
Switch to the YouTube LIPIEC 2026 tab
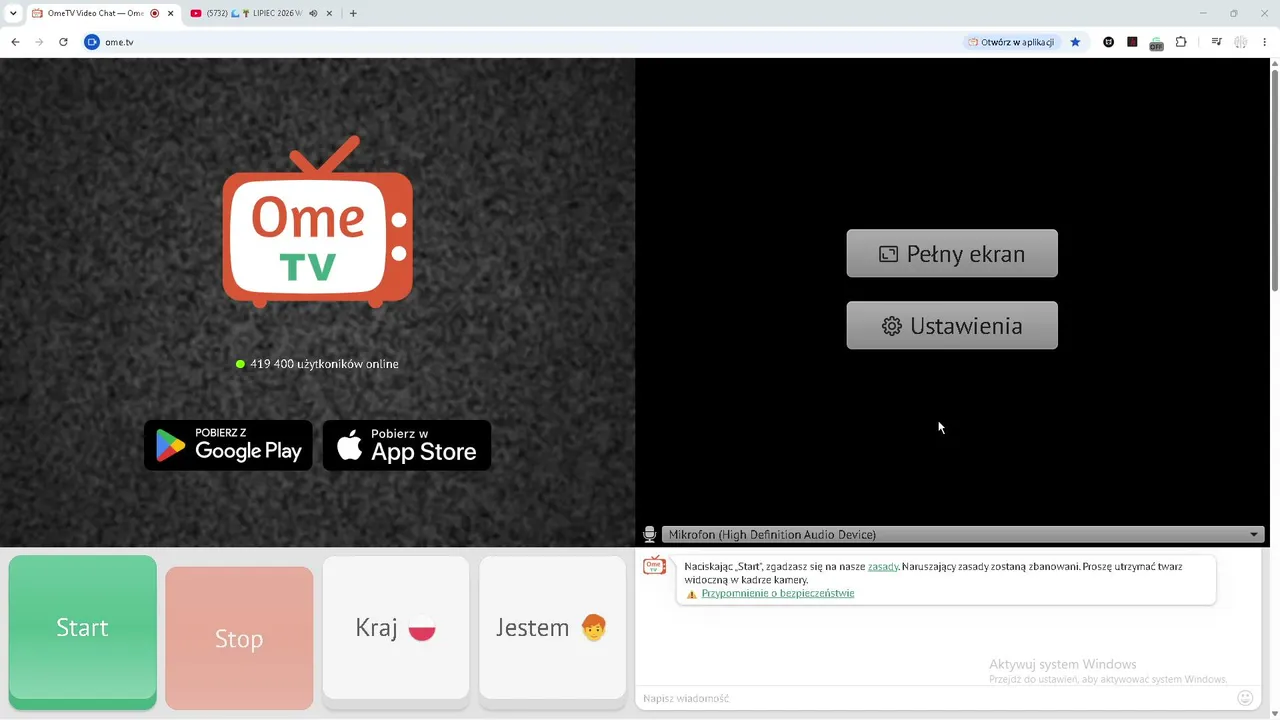click(x=255, y=13)
